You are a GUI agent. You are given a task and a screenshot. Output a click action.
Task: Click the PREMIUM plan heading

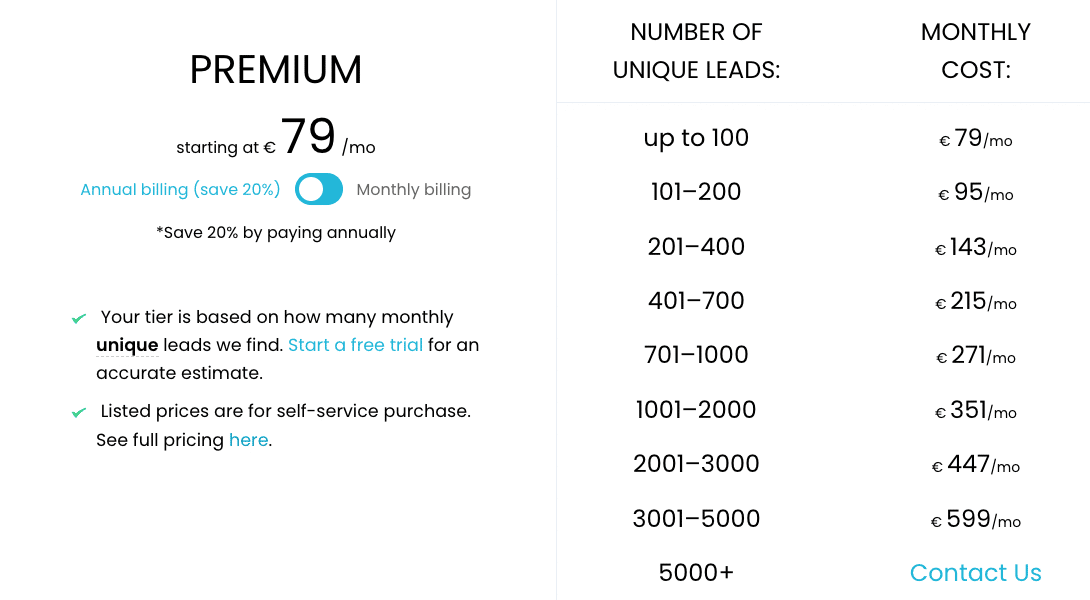click(276, 70)
